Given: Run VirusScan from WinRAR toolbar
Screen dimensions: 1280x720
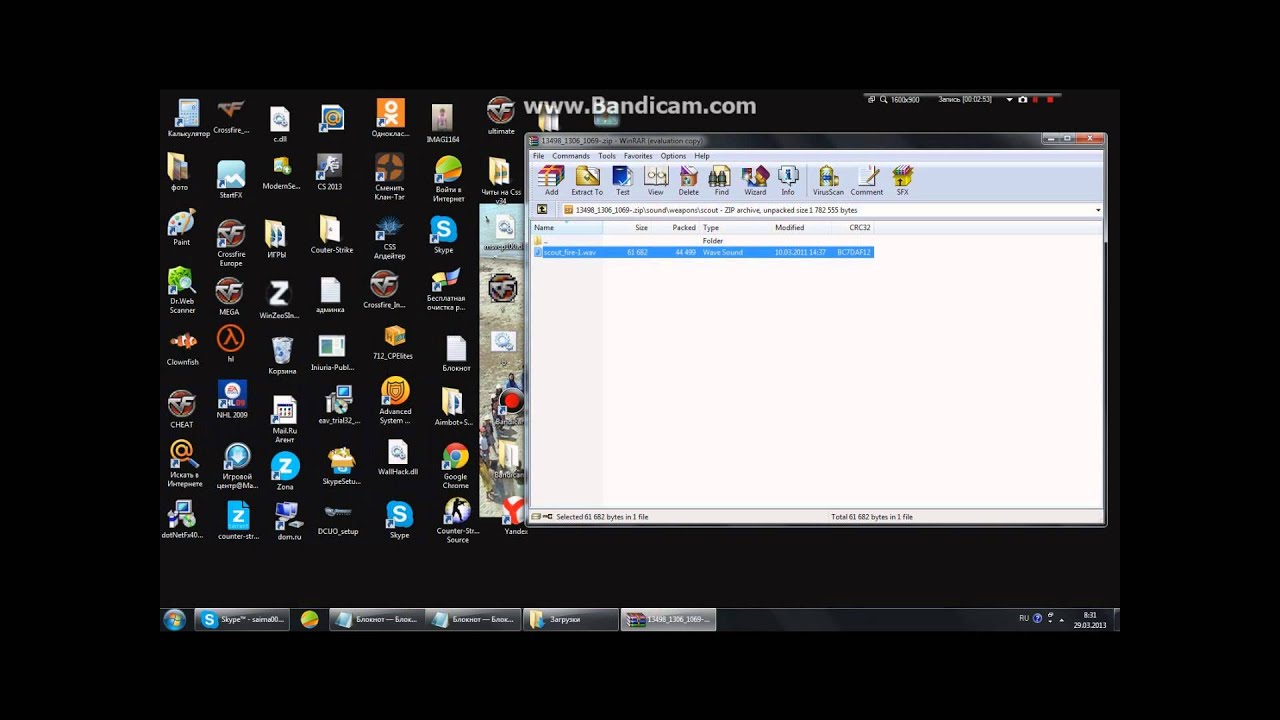Looking at the screenshot, I should [x=828, y=181].
